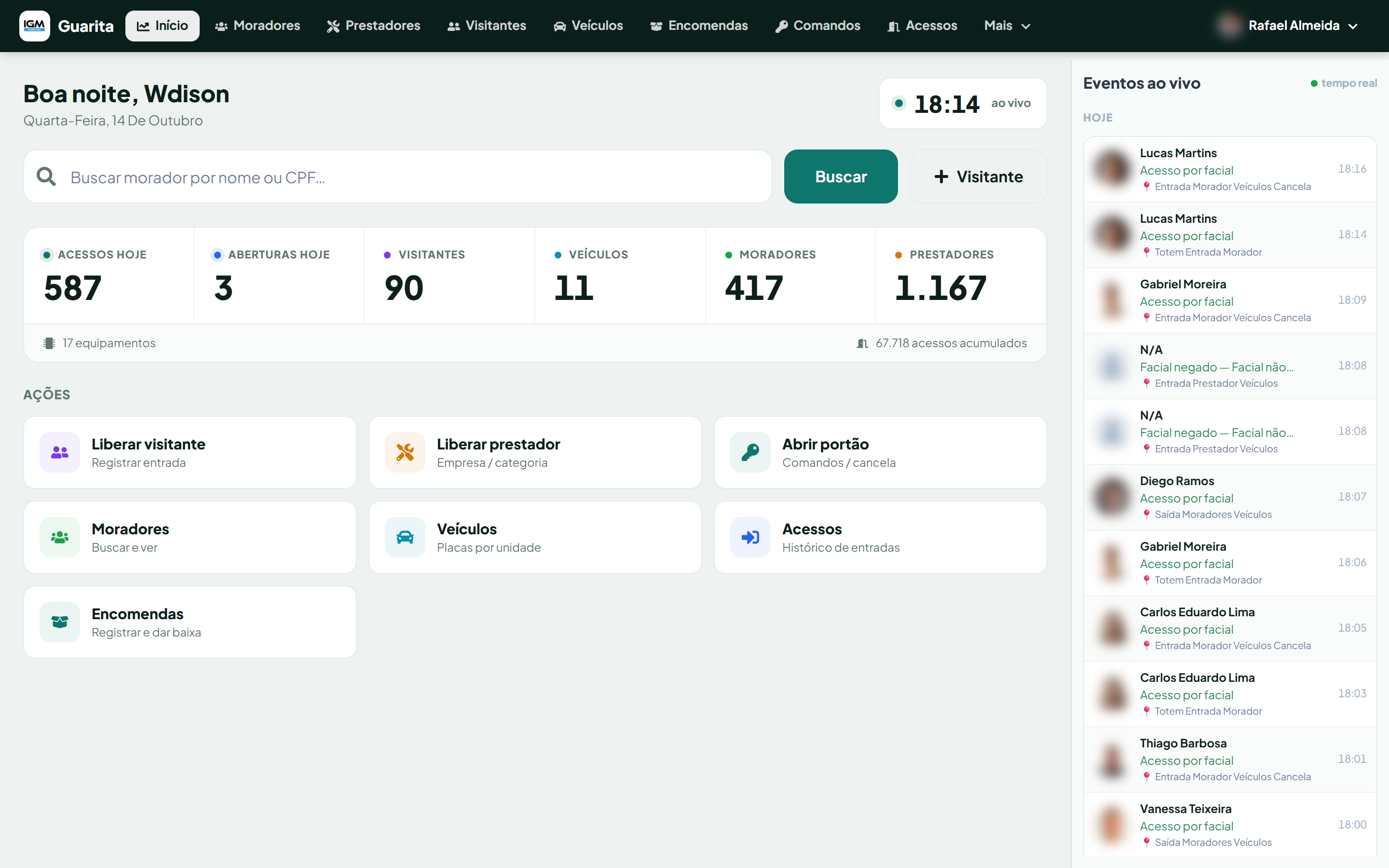The height and width of the screenshot is (868, 1389).
Task: Open Encomendas nav item in header
Action: tap(699, 26)
